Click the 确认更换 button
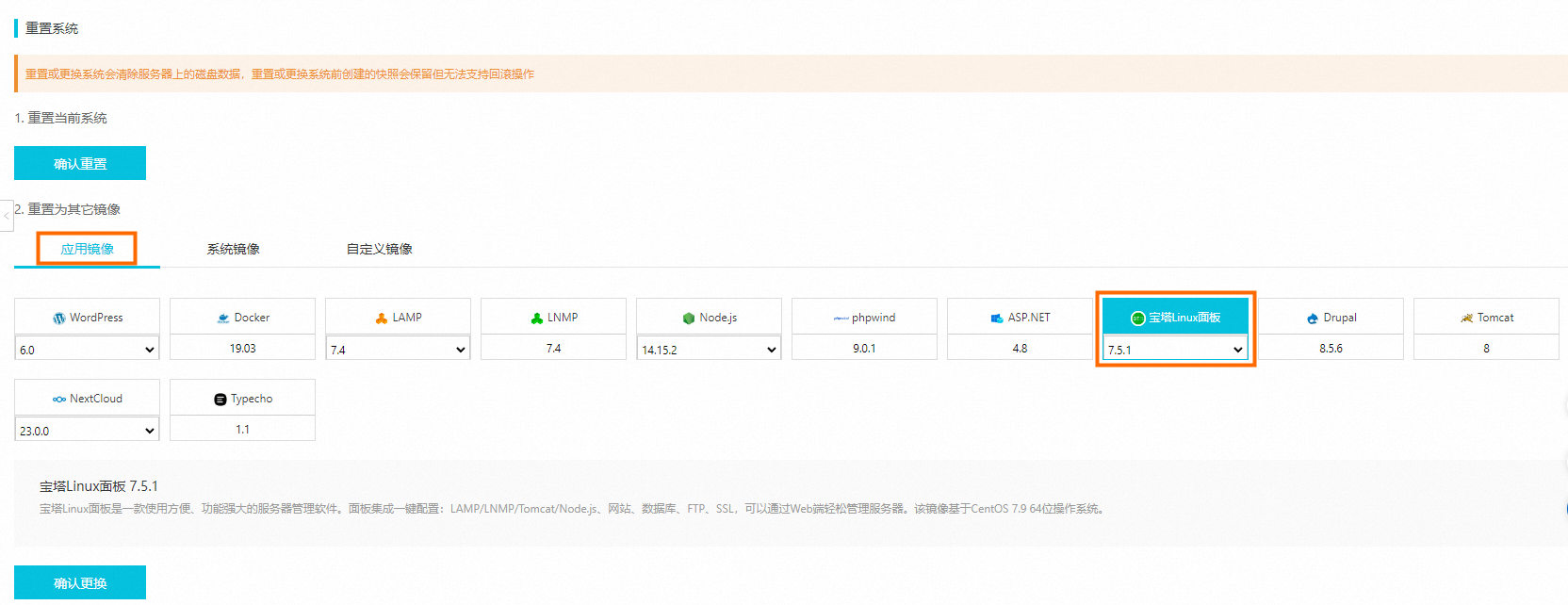The width and height of the screenshot is (1568, 605). pyautogui.click(x=80, y=582)
